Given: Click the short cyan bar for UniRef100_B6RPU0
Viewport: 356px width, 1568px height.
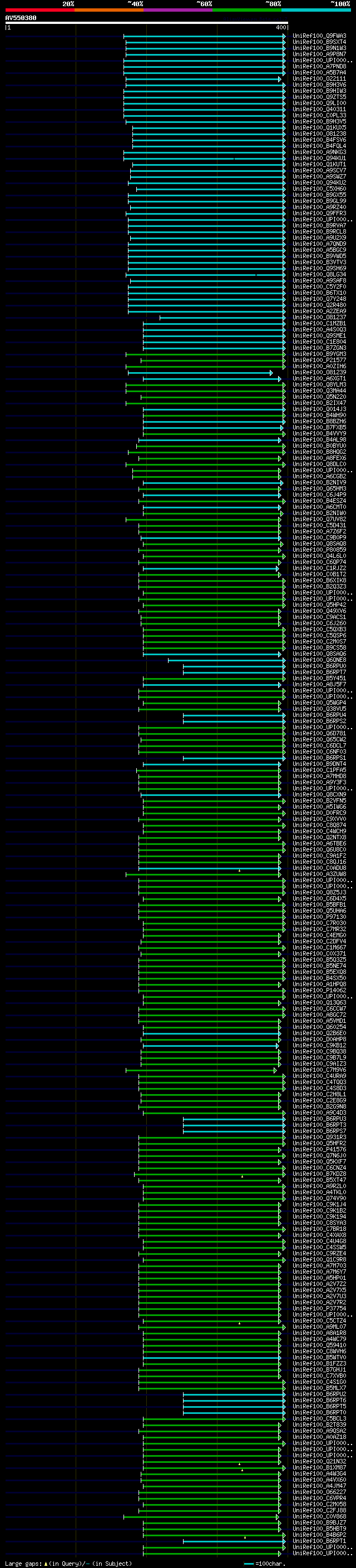Looking at the screenshot, I should (234, 666).
